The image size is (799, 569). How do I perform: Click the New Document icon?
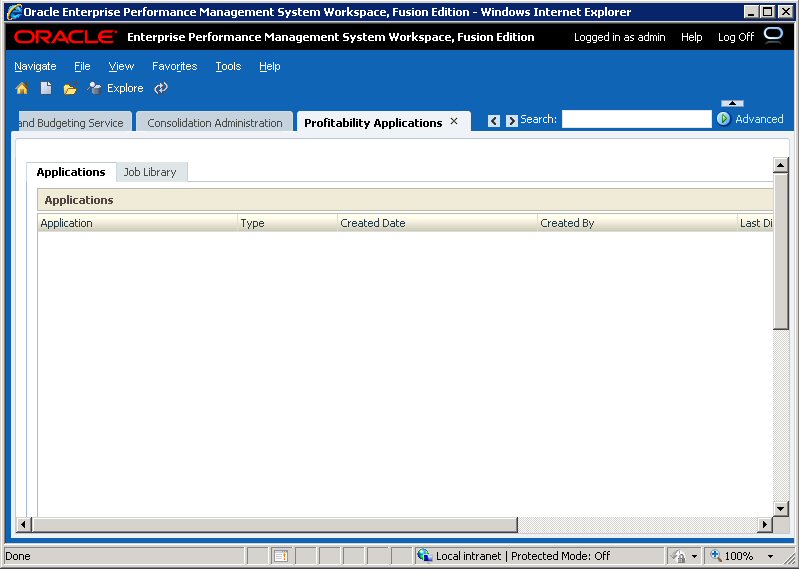46,88
